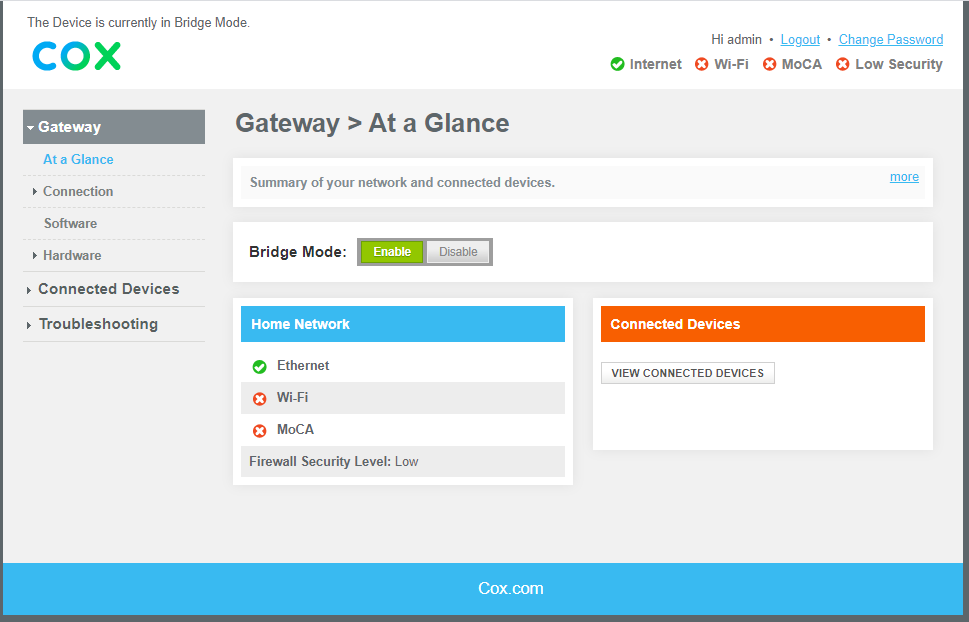The width and height of the screenshot is (969, 622).
Task: Click the Ethernet status icon in Home Network
Action: pyautogui.click(x=258, y=365)
